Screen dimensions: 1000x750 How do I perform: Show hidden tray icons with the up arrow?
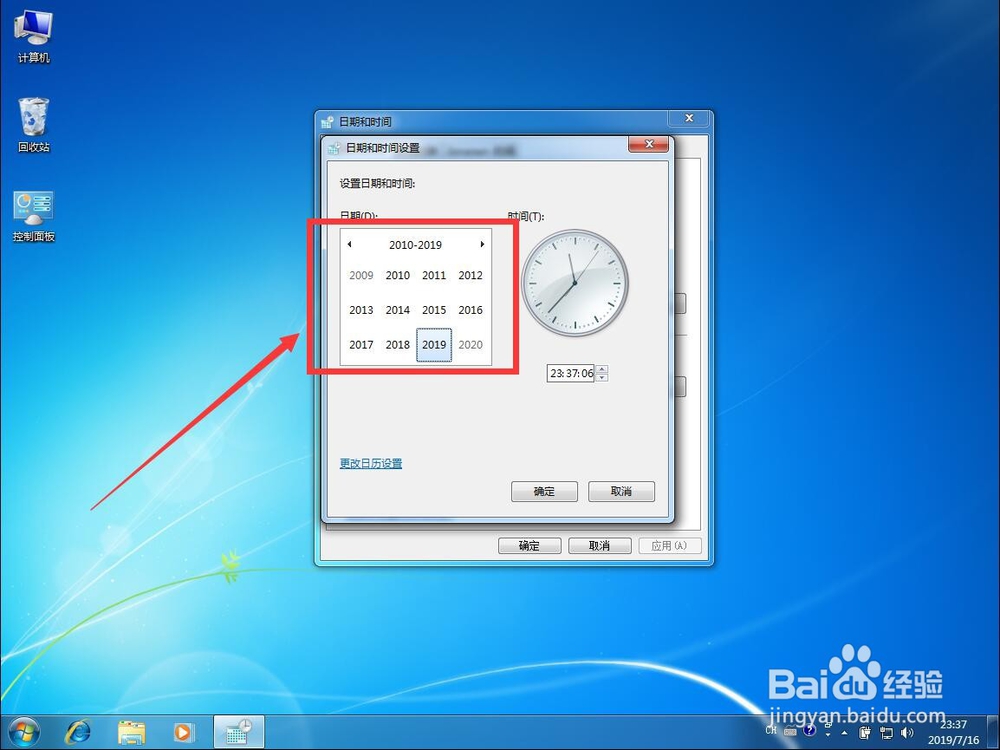point(844,733)
